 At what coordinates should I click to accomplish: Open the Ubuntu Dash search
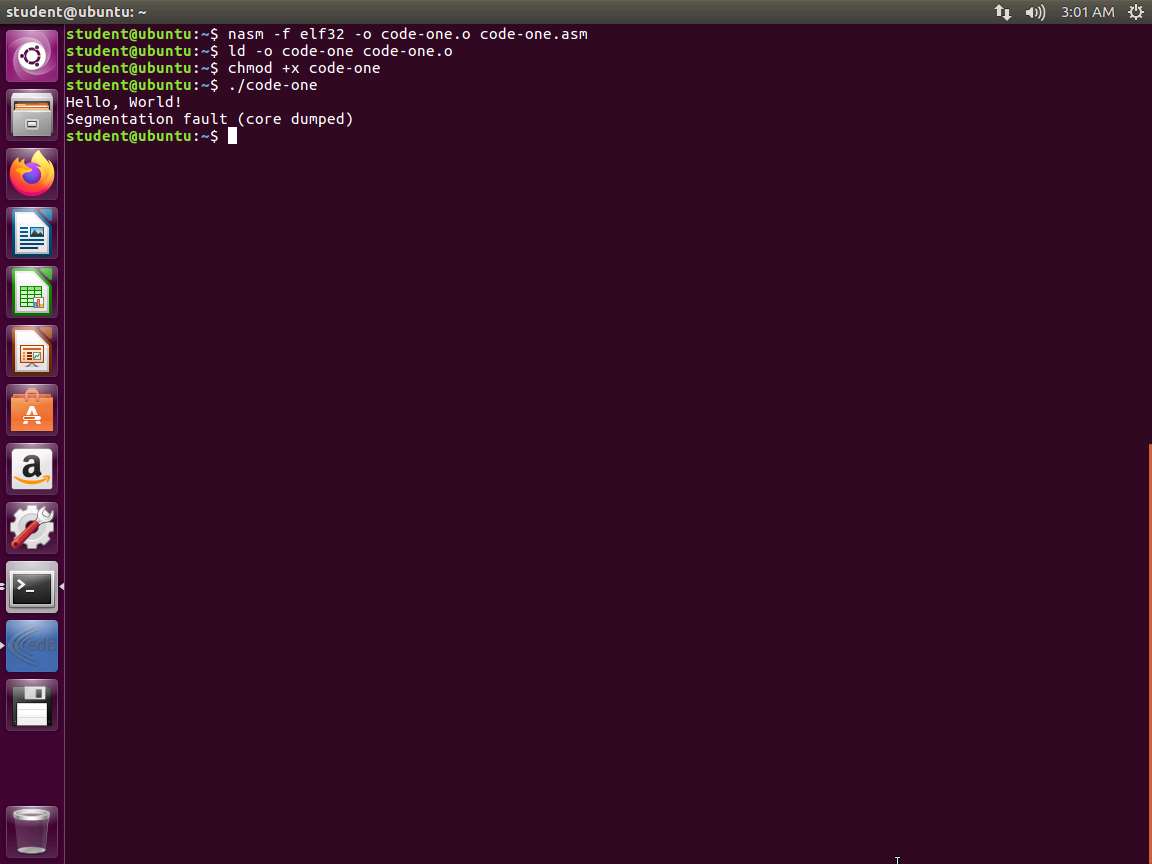[32, 56]
